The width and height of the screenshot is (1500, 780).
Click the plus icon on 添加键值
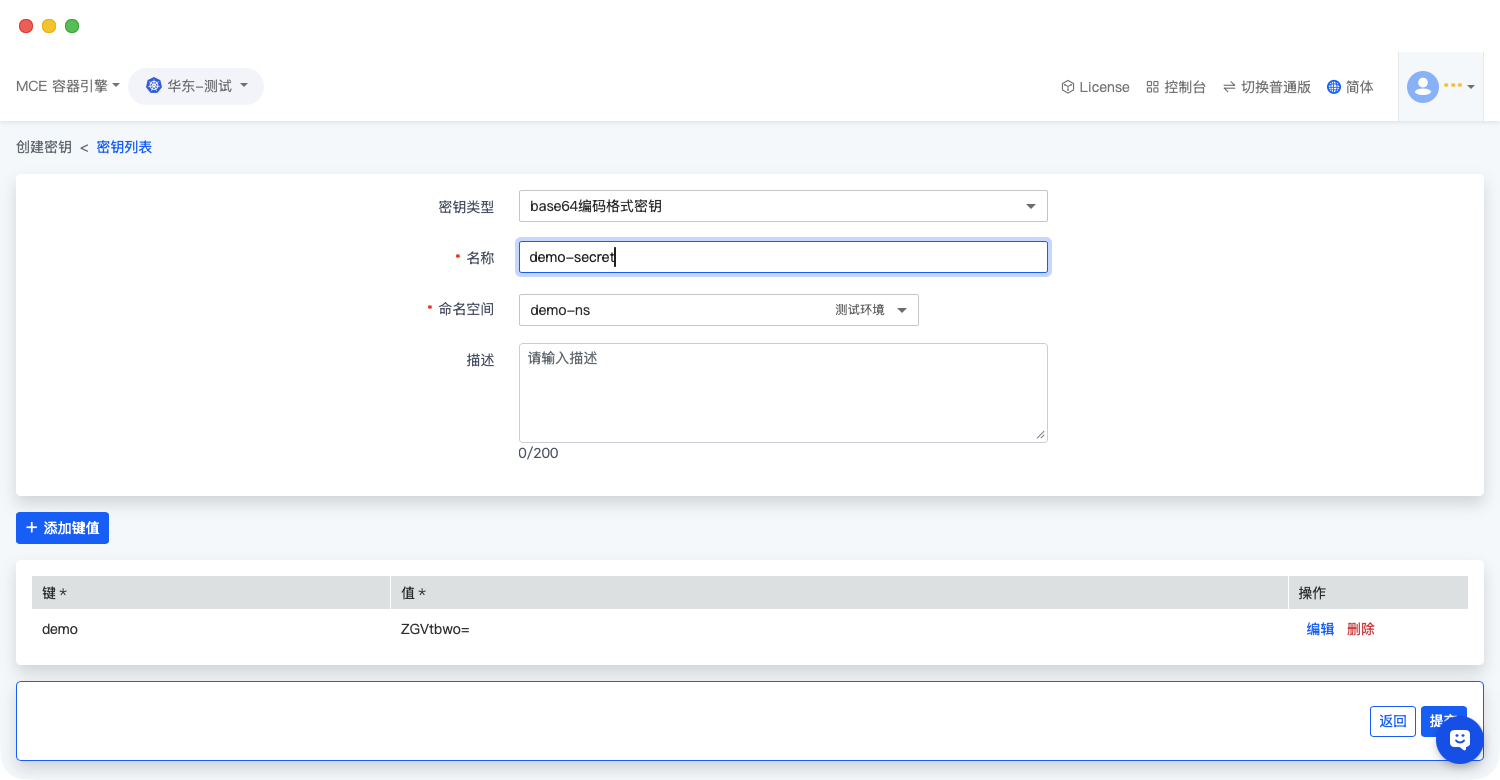click(x=32, y=527)
